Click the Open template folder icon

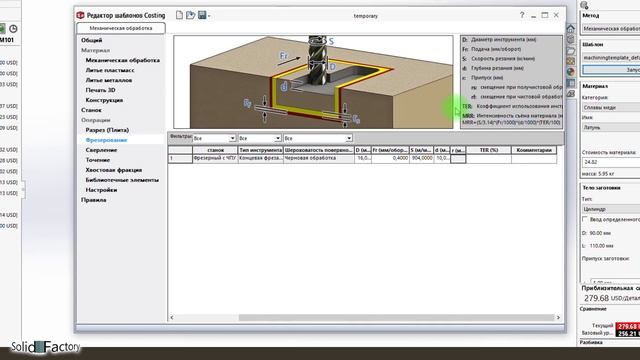point(190,15)
